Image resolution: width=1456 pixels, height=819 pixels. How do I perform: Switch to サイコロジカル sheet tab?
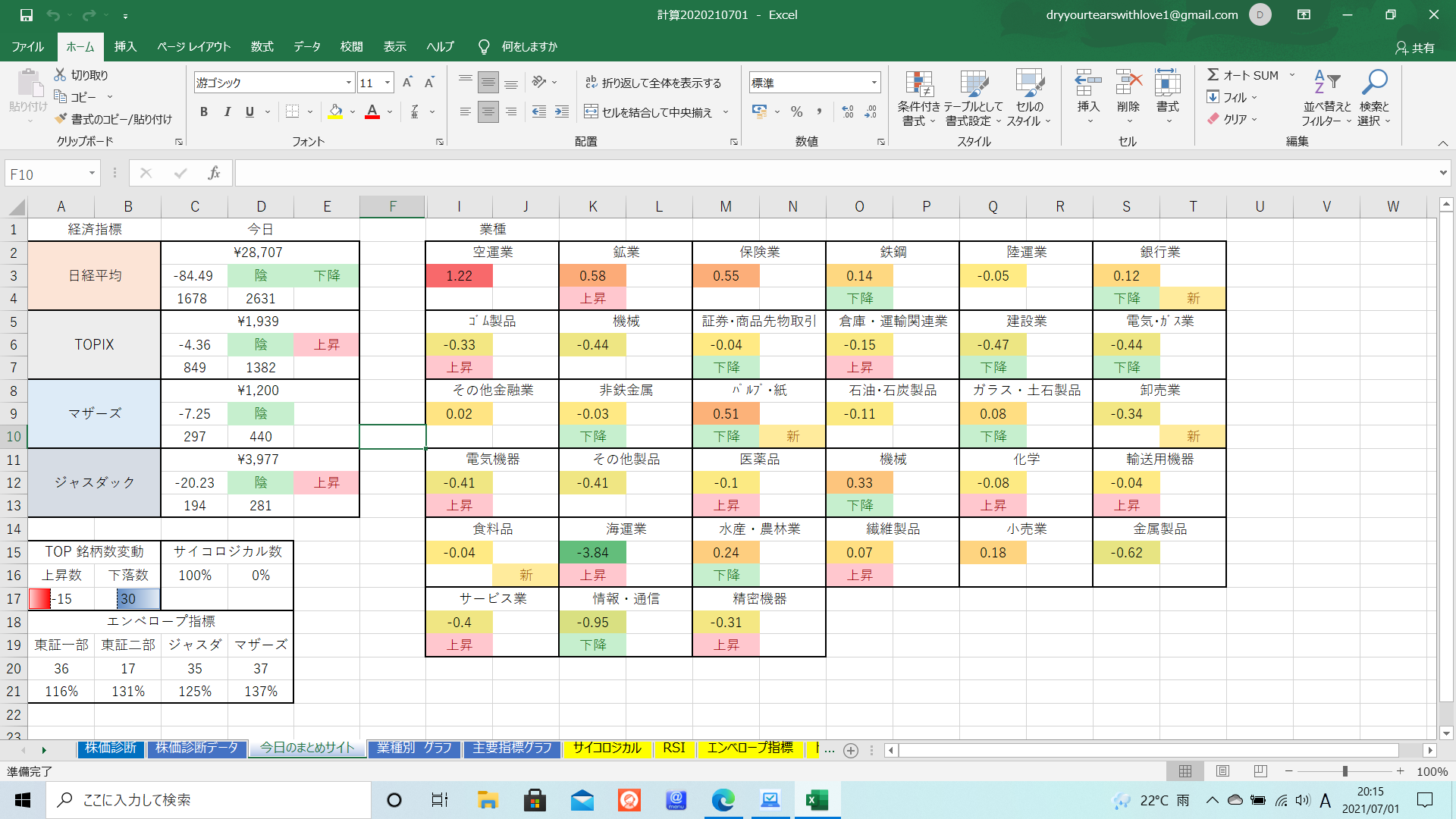tap(607, 748)
